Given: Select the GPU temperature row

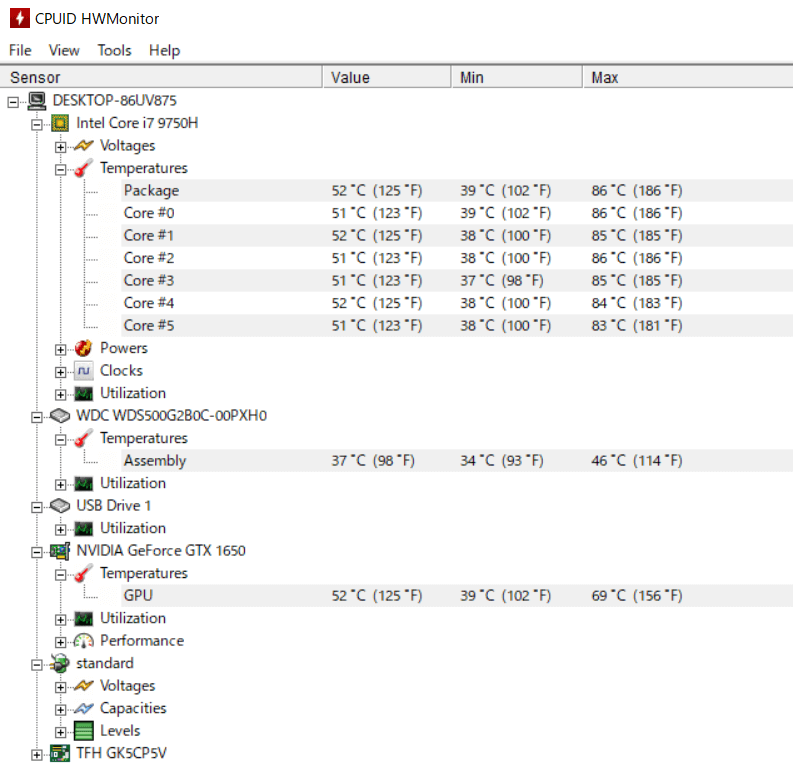Looking at the screenshot, I should coord(457,596).
